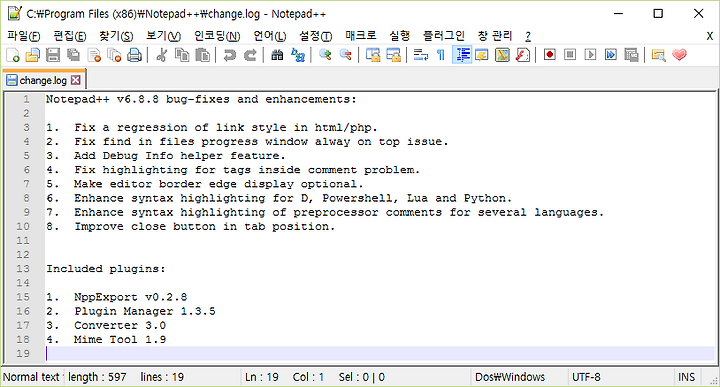The height and width of the screenshot is (387, 720).
Task: Click the 'Notepad++ v6.8.8 bug-fixes' heading line
Action: click(201, 99)
